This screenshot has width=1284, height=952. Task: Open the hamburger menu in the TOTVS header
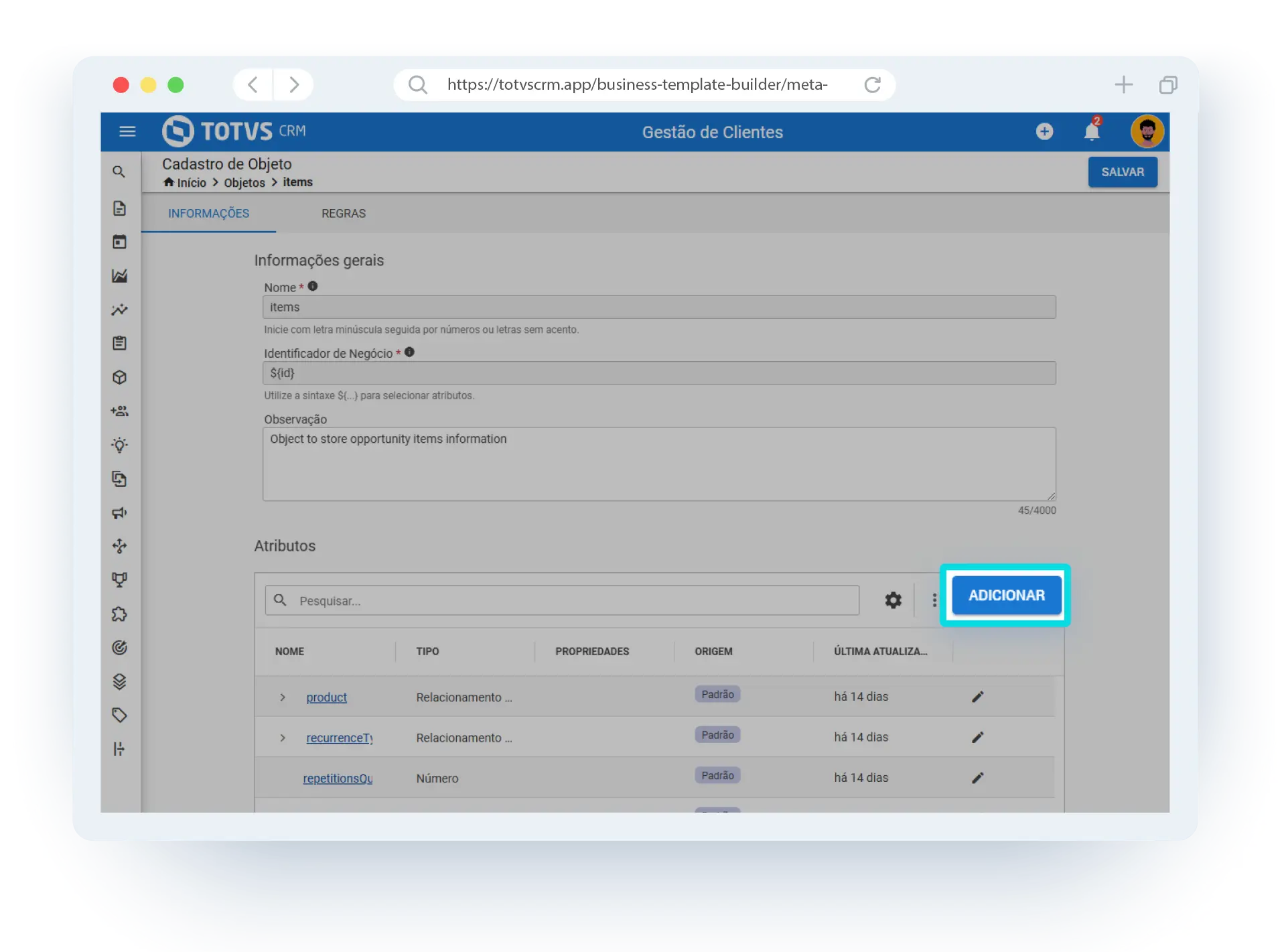(x=127, y=131)
